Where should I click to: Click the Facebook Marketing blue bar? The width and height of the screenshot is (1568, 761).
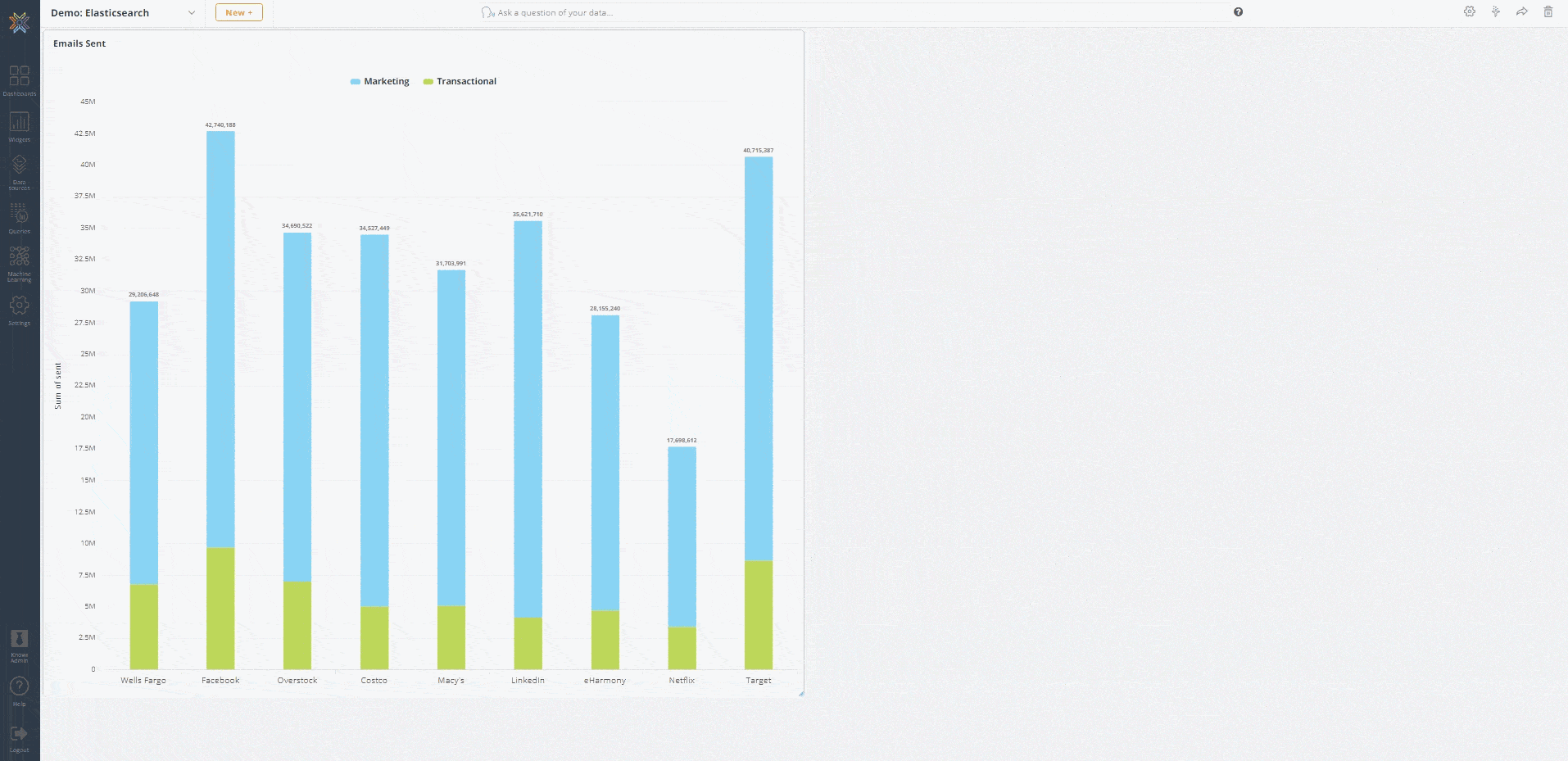220,339
